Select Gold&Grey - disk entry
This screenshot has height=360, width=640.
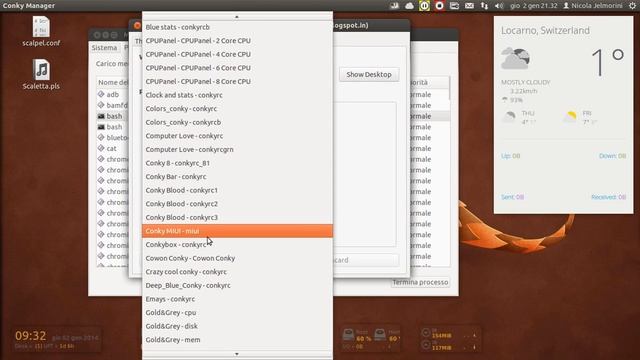point(237,326)
